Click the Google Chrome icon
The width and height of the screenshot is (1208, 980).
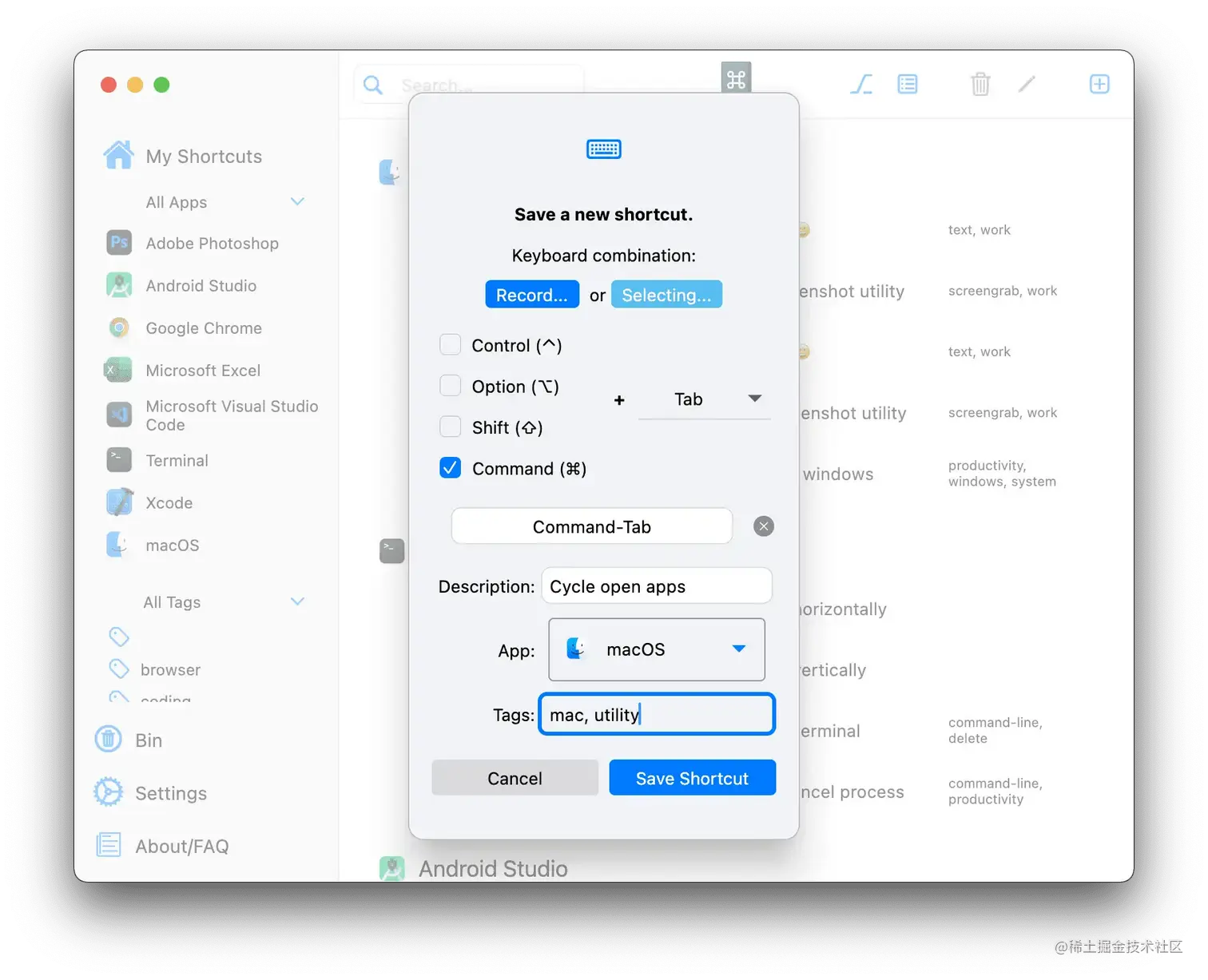119,327
